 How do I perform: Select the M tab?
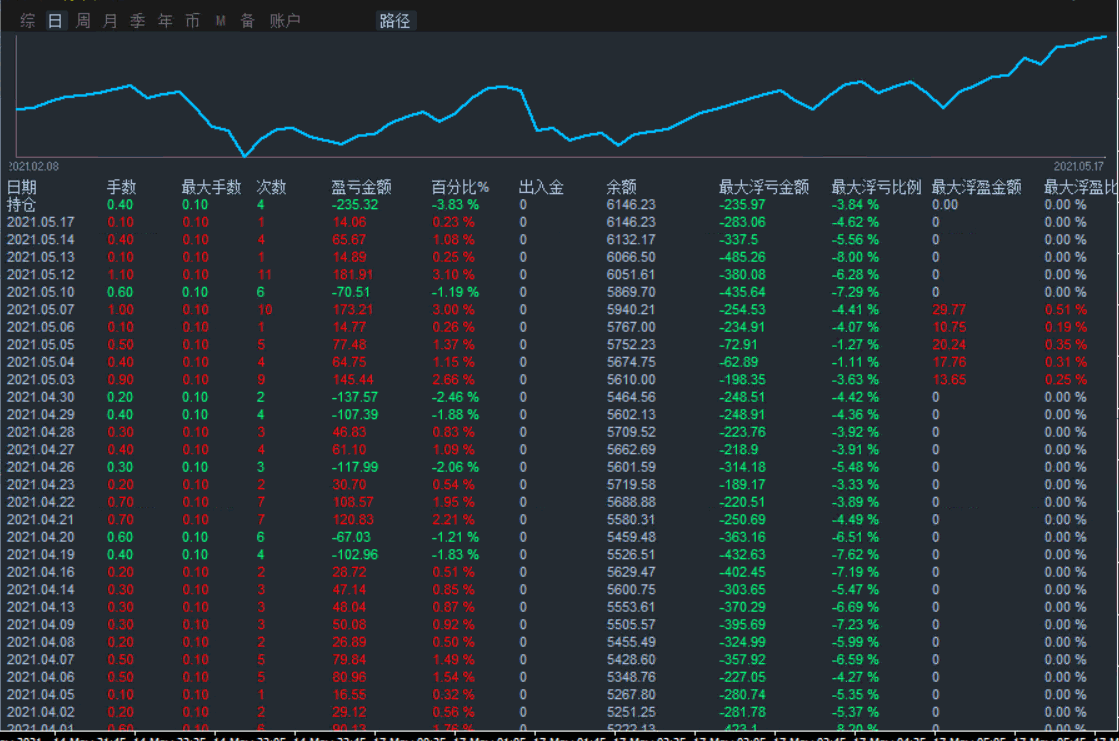point(220,21)
